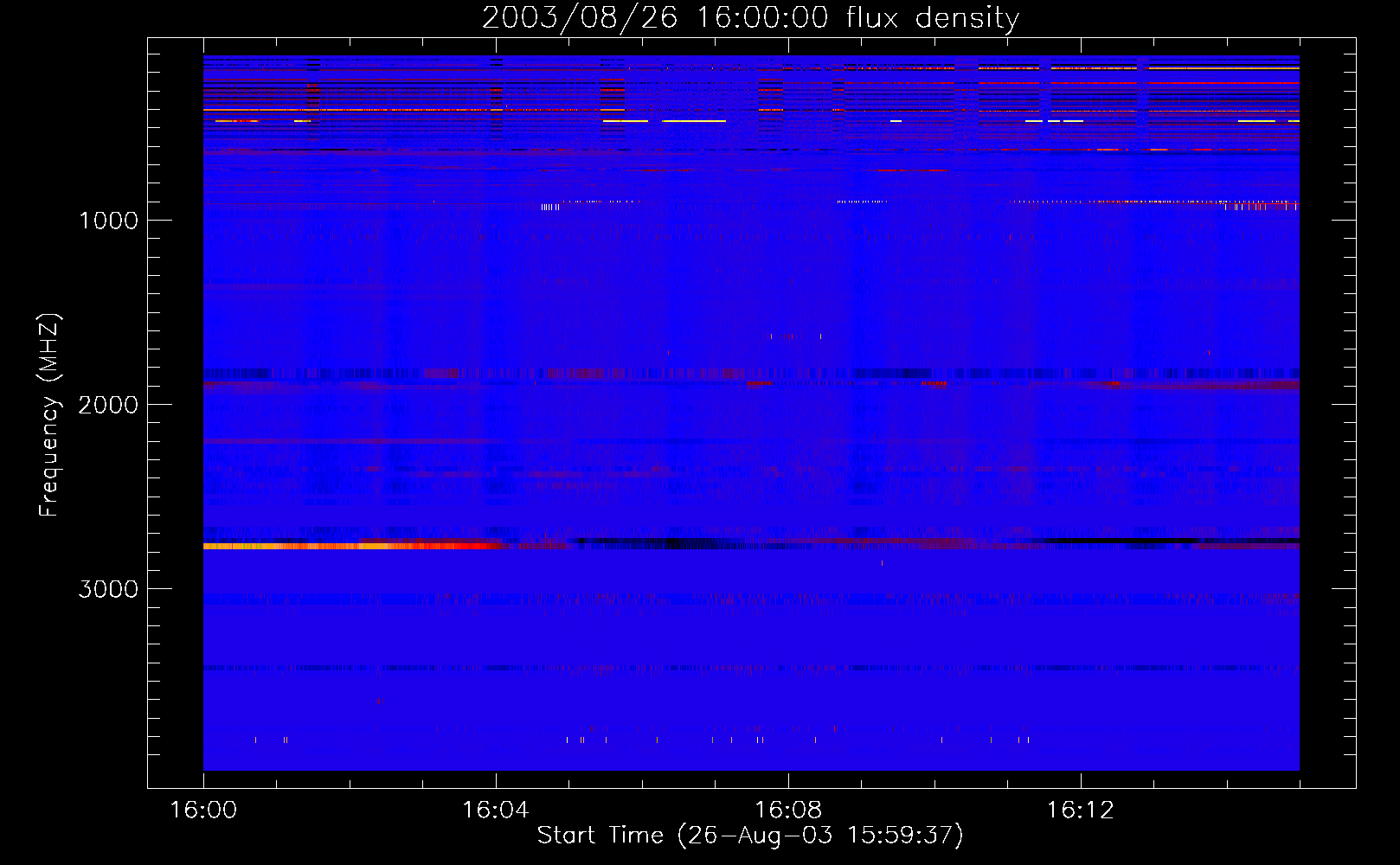Click the 16:12 time tick label
This screenshot has height=865, width=1400.
coord(1081,810)
